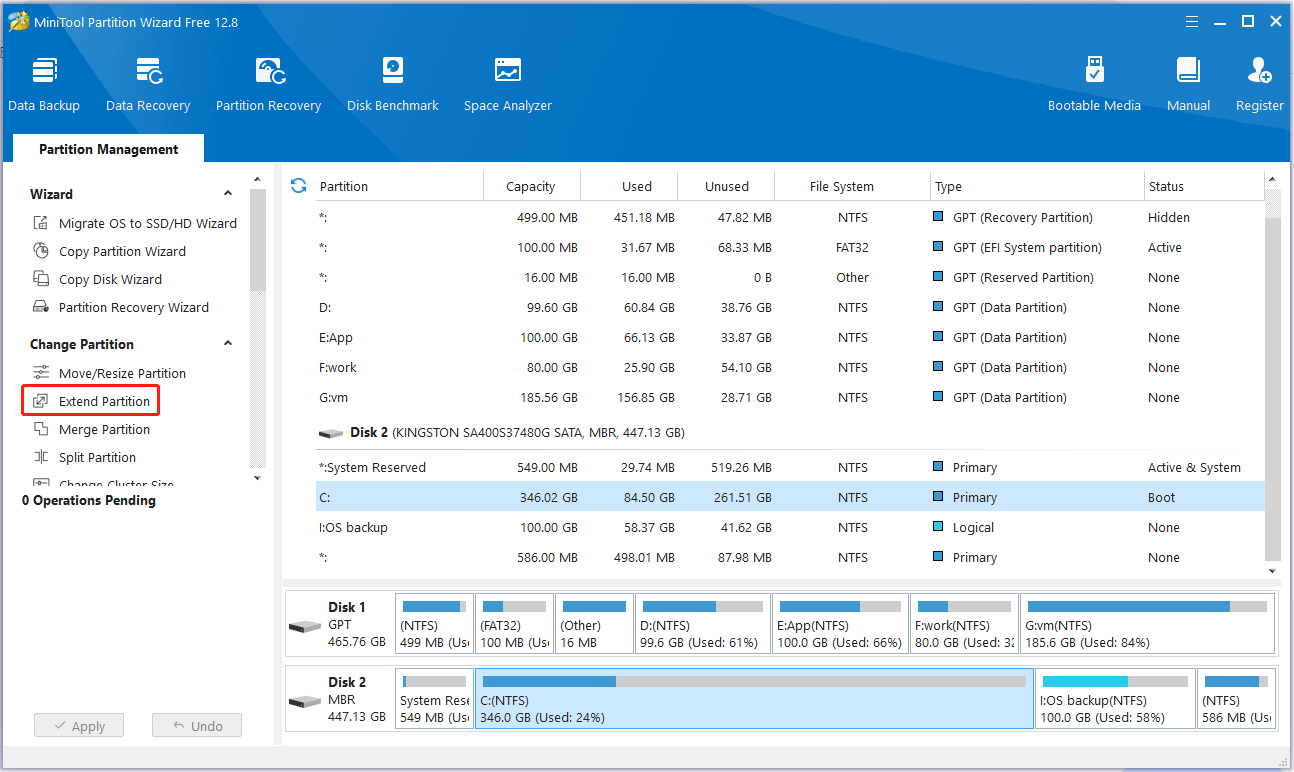Click the Undo button
Image resolution: width=1294 pixels, height=772 pixels.
click(197, 726)
